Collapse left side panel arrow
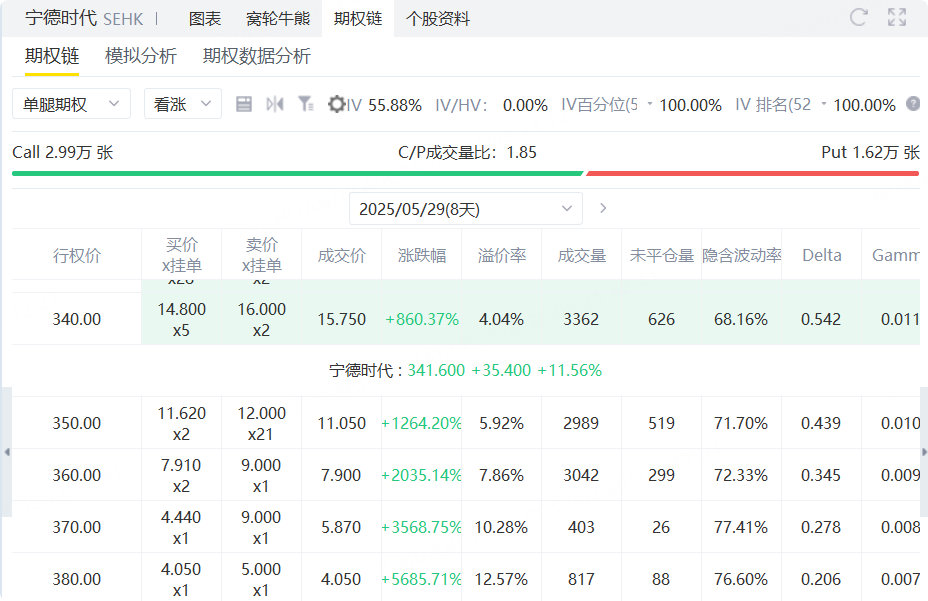Image resolution: width=928 pixels, height=601 pixels. (7, 452)
